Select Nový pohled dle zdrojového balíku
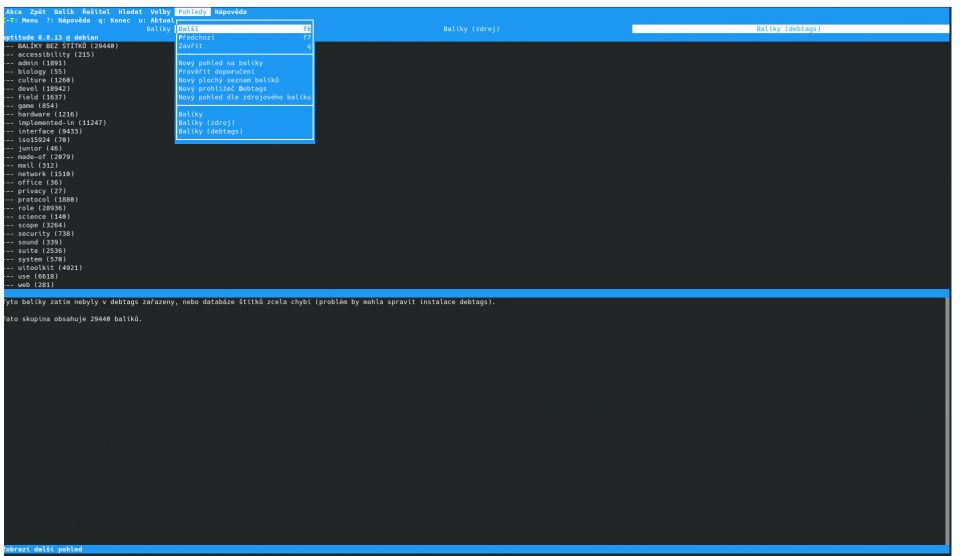This screenshot has width=960, height=556. (244, 97)
